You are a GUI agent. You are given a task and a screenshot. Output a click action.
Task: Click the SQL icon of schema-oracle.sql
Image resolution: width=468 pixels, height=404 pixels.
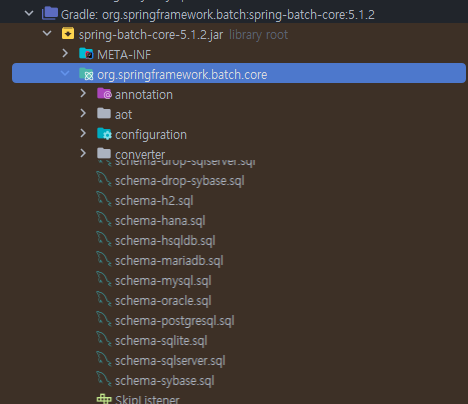[x=104, y=299]
